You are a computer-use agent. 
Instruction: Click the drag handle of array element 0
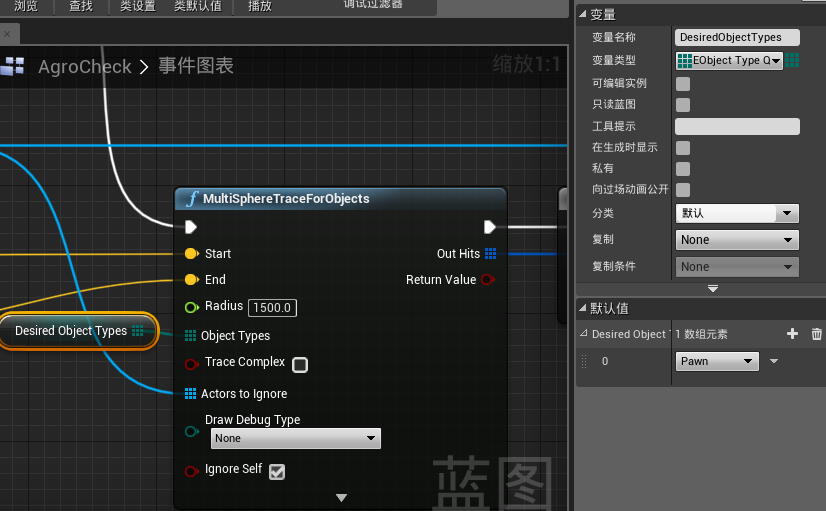(x=584, y=361)
